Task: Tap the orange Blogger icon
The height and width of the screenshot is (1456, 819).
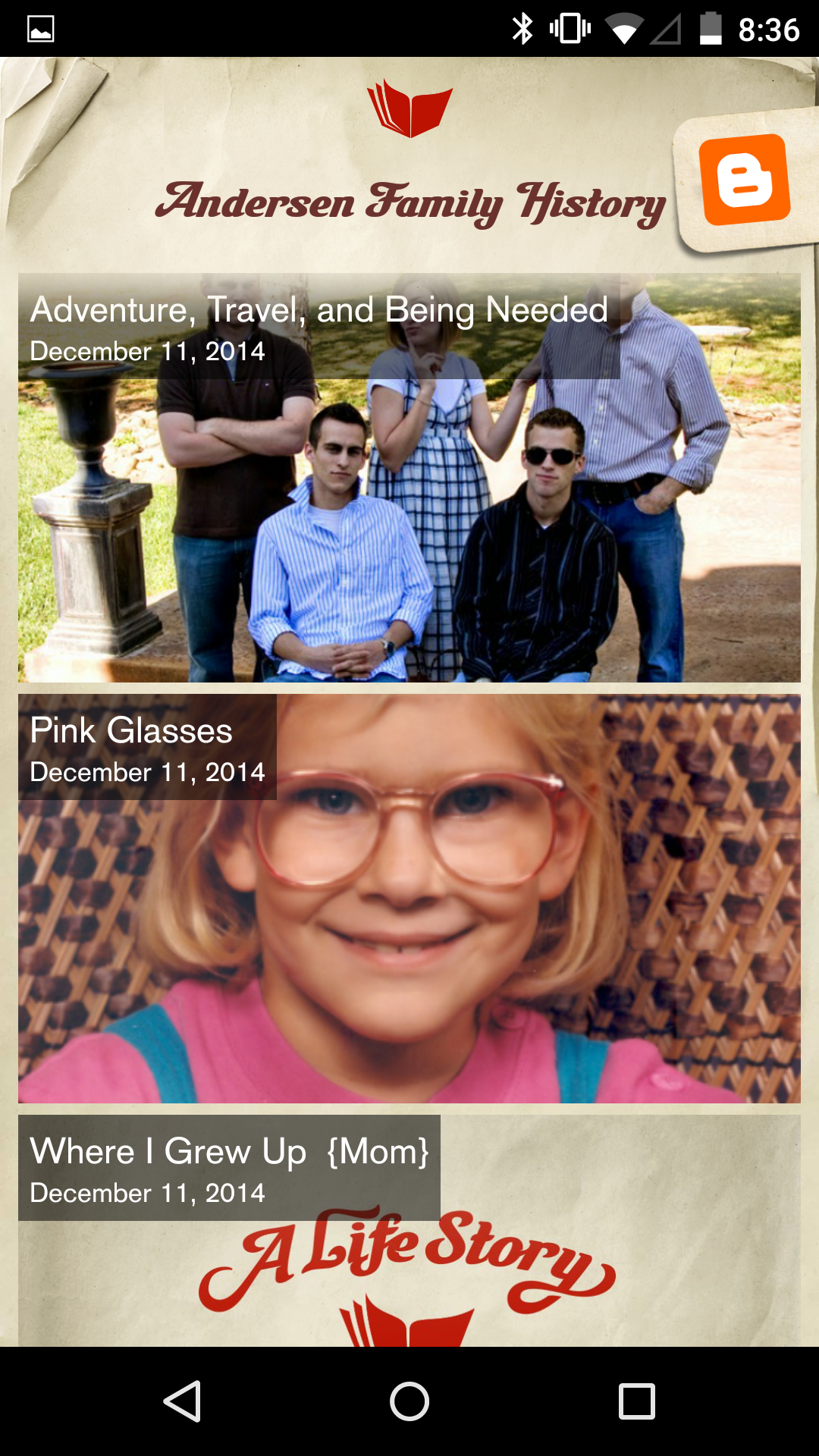Action: (745, 180)
